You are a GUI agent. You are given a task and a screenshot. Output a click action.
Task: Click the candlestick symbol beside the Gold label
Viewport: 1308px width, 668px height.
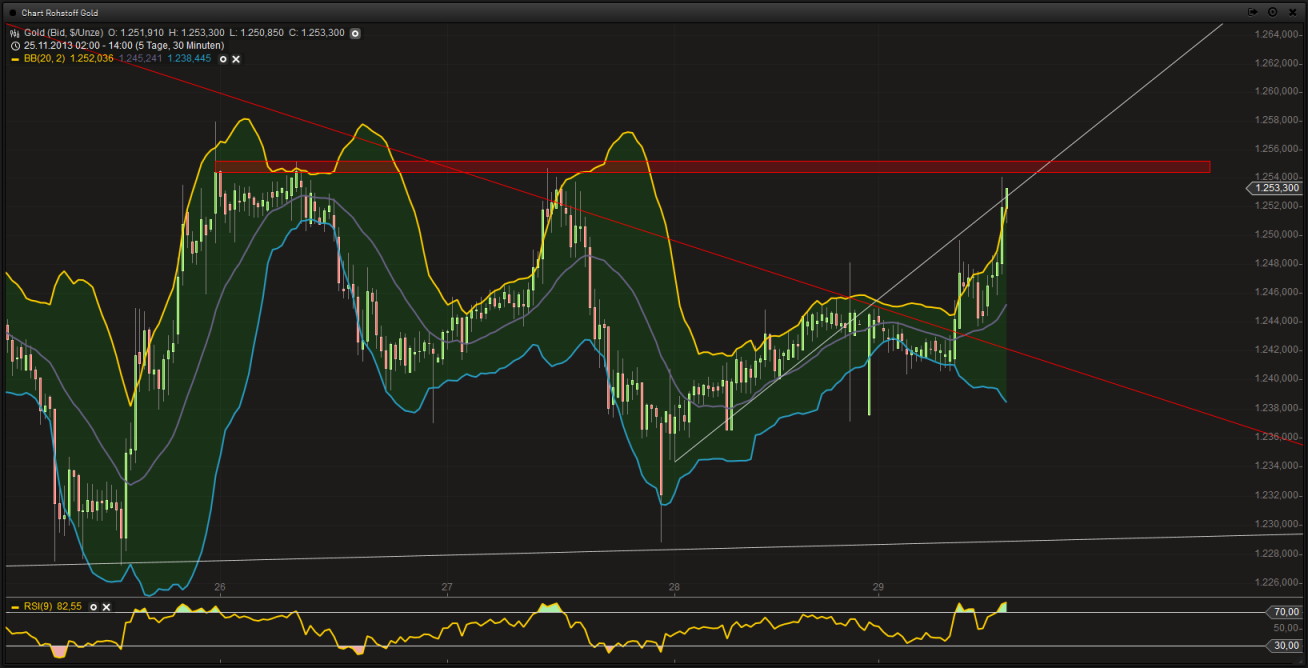[x=13, y=32]
